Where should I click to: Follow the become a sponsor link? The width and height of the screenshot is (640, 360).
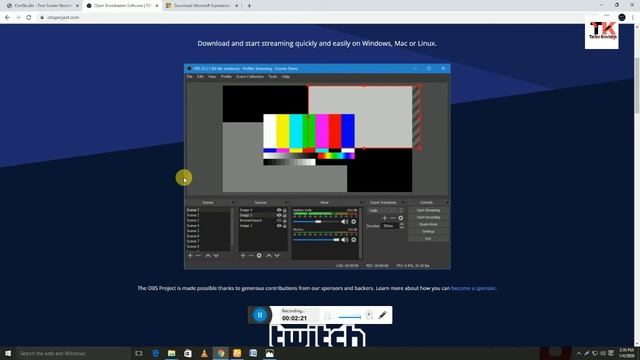(x=473, y=288)
